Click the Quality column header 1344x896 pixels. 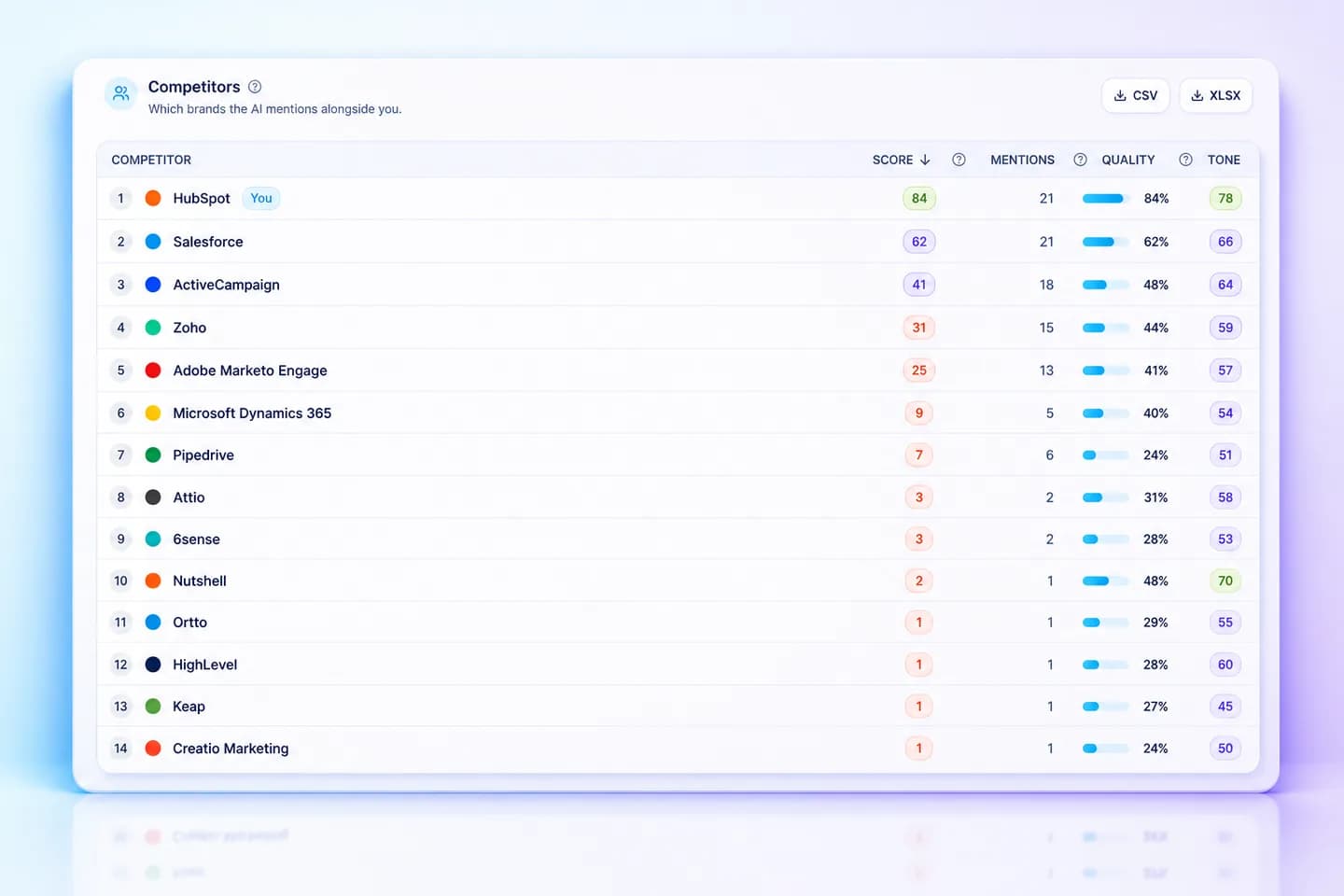1127,160
